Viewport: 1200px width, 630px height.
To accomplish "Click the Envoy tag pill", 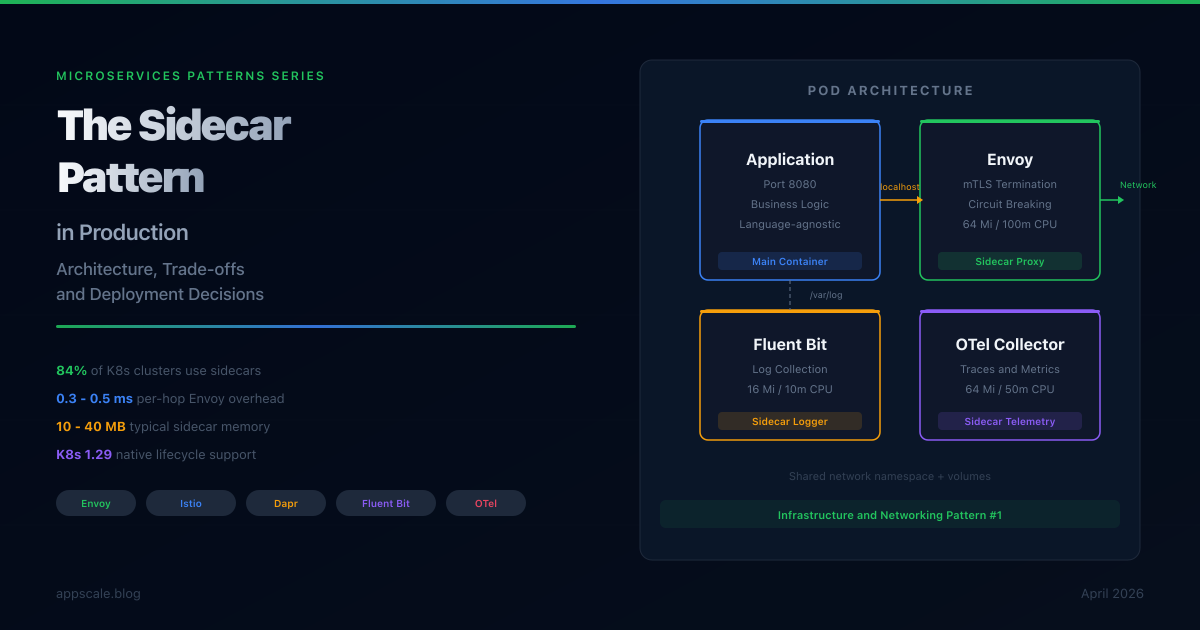I will (96, 503).
